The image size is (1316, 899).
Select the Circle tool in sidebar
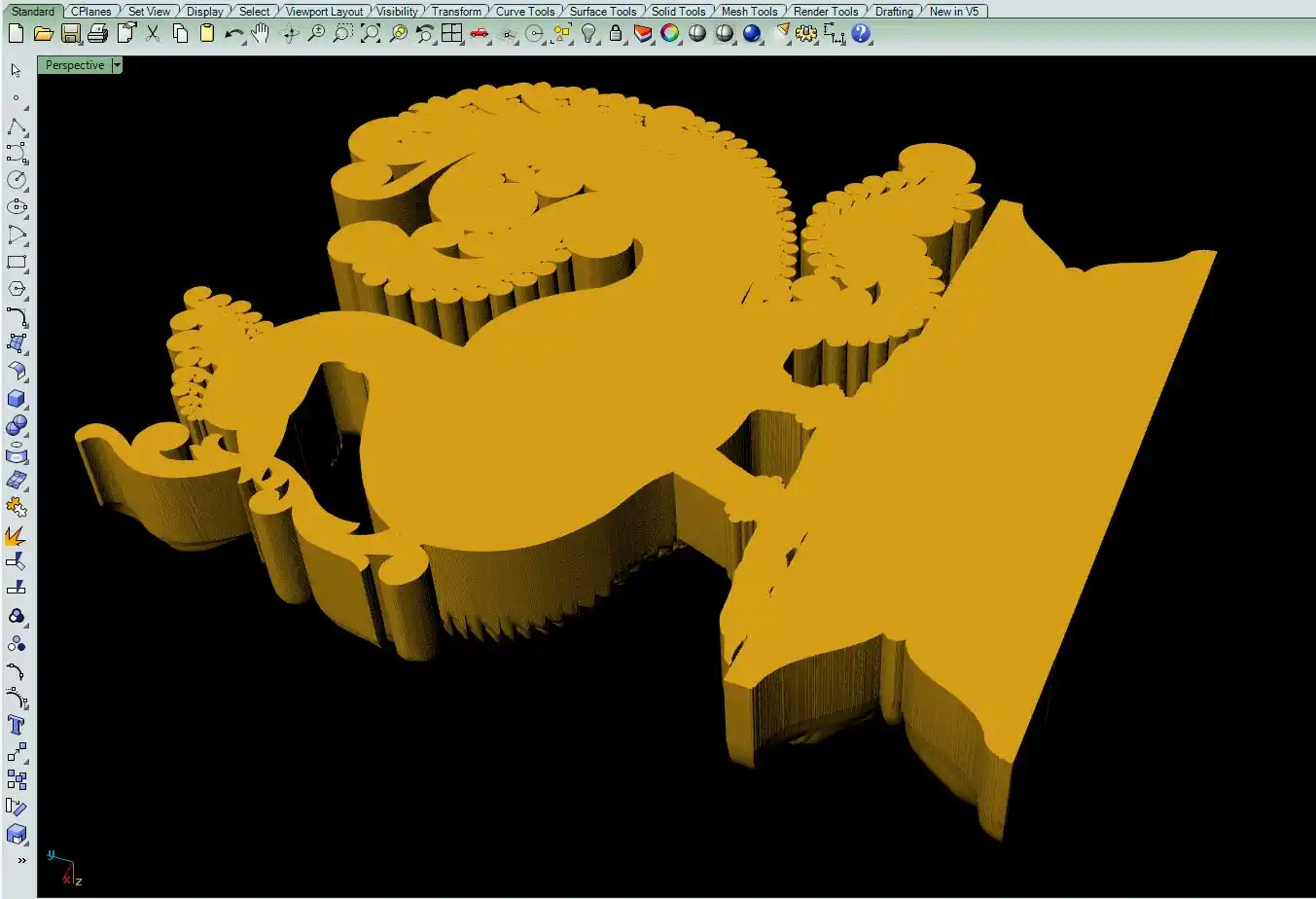point(17,180)
